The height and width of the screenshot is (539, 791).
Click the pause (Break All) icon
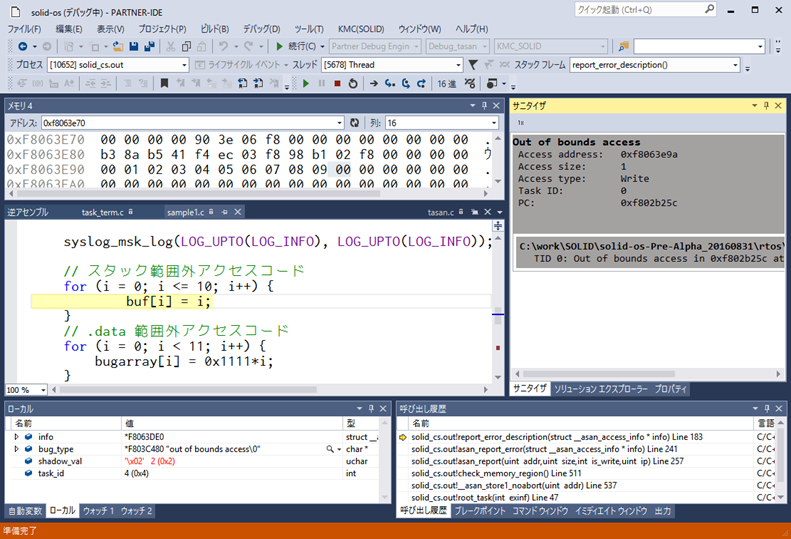(x=321, y=84)
